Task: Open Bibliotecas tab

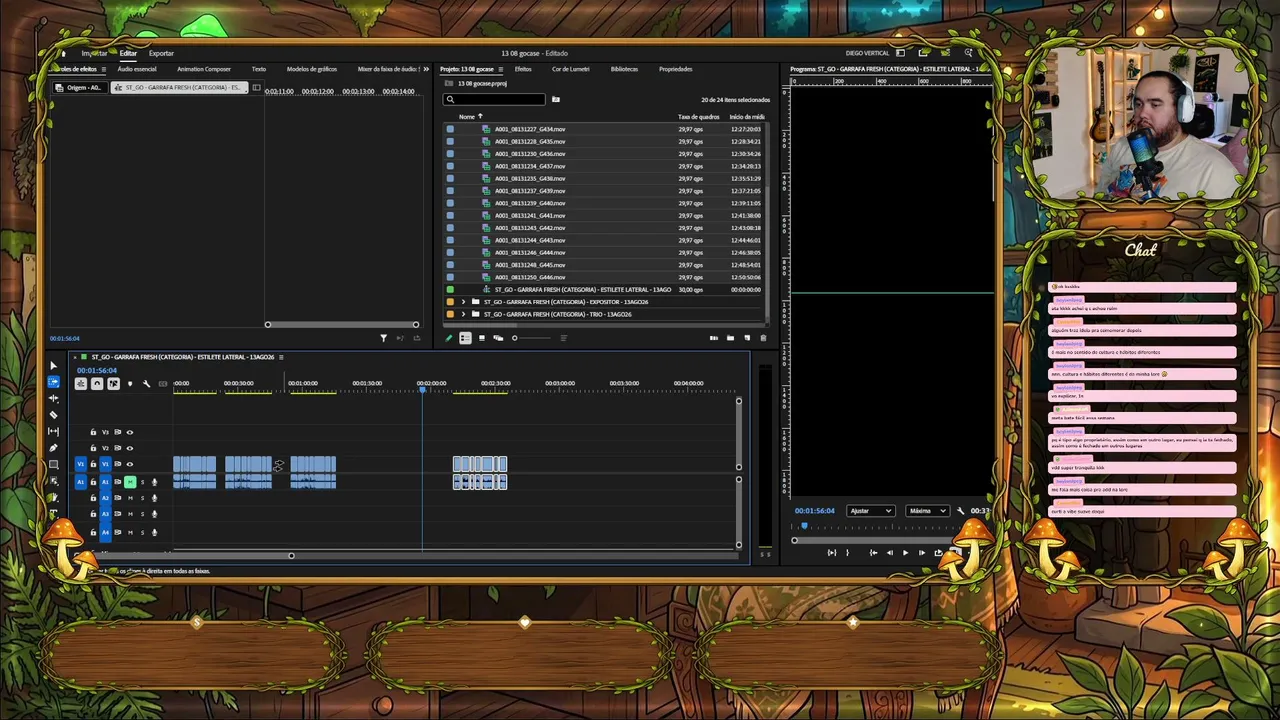Action: click(x=624, y=69)
